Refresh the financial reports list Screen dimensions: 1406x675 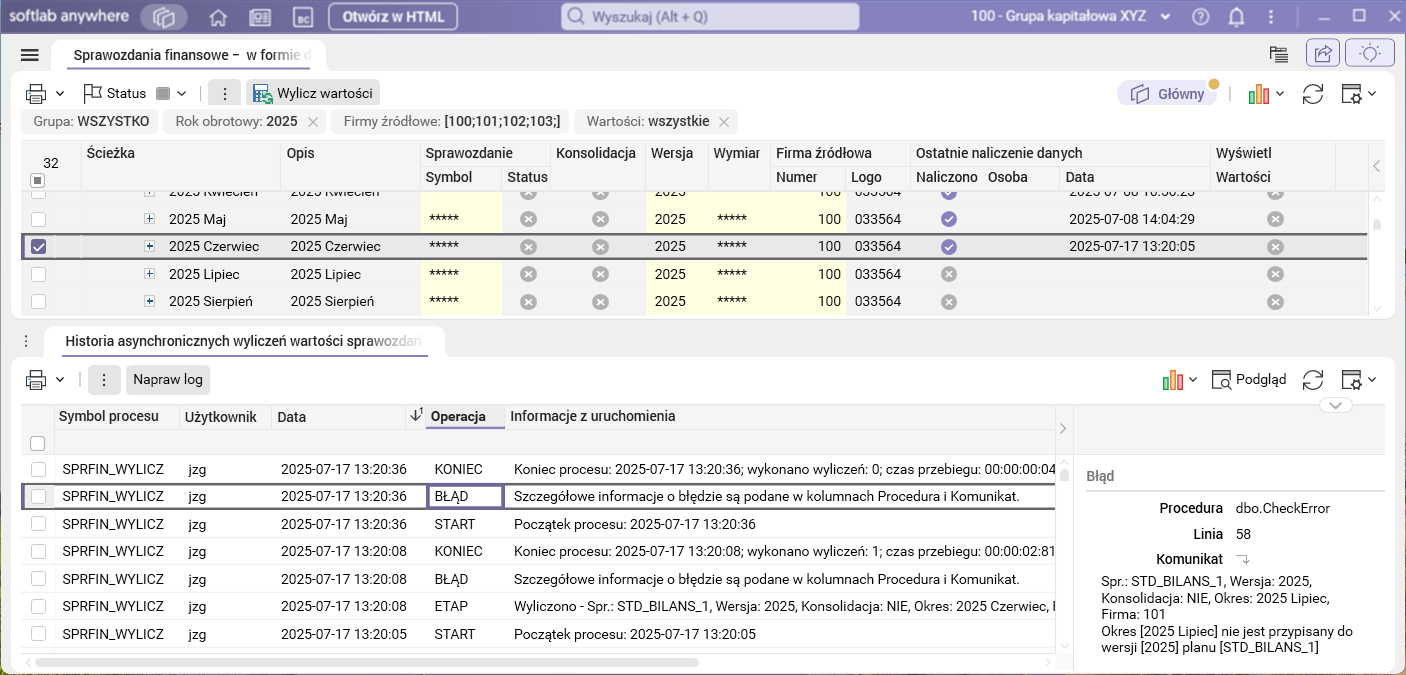[1312, 94]
